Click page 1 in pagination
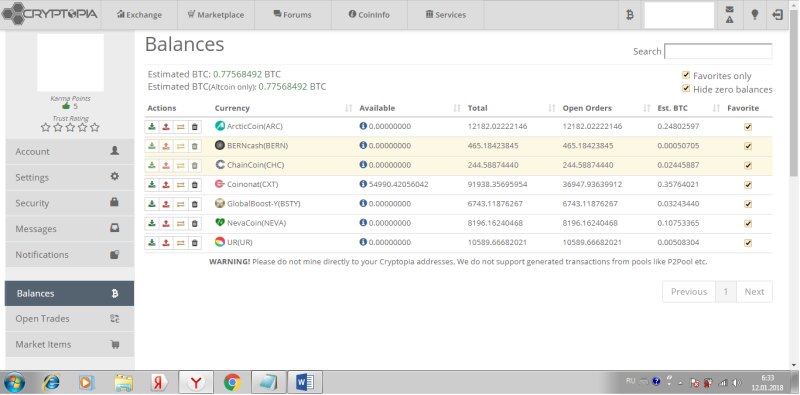 point(726,291)
